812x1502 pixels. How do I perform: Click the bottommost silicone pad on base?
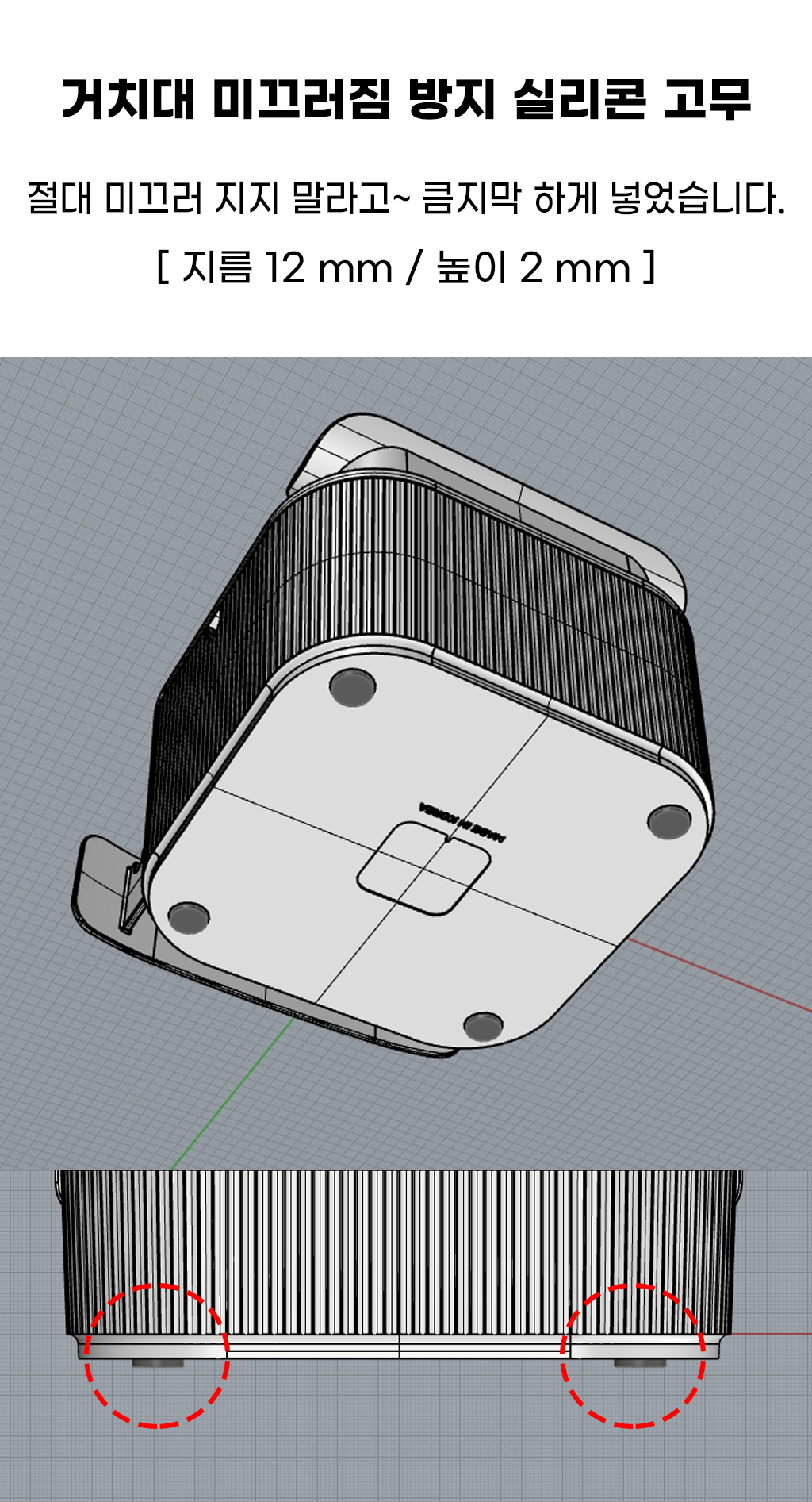point(483,1026)
